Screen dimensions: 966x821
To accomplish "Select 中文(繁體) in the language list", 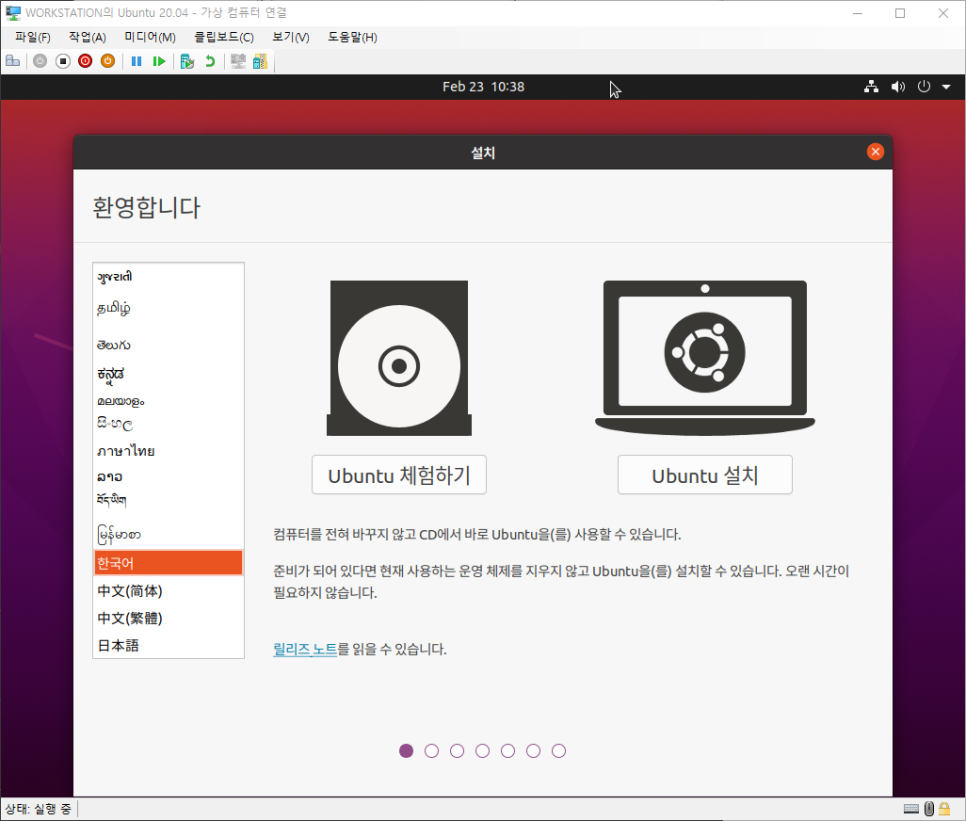I will point(168,618).
